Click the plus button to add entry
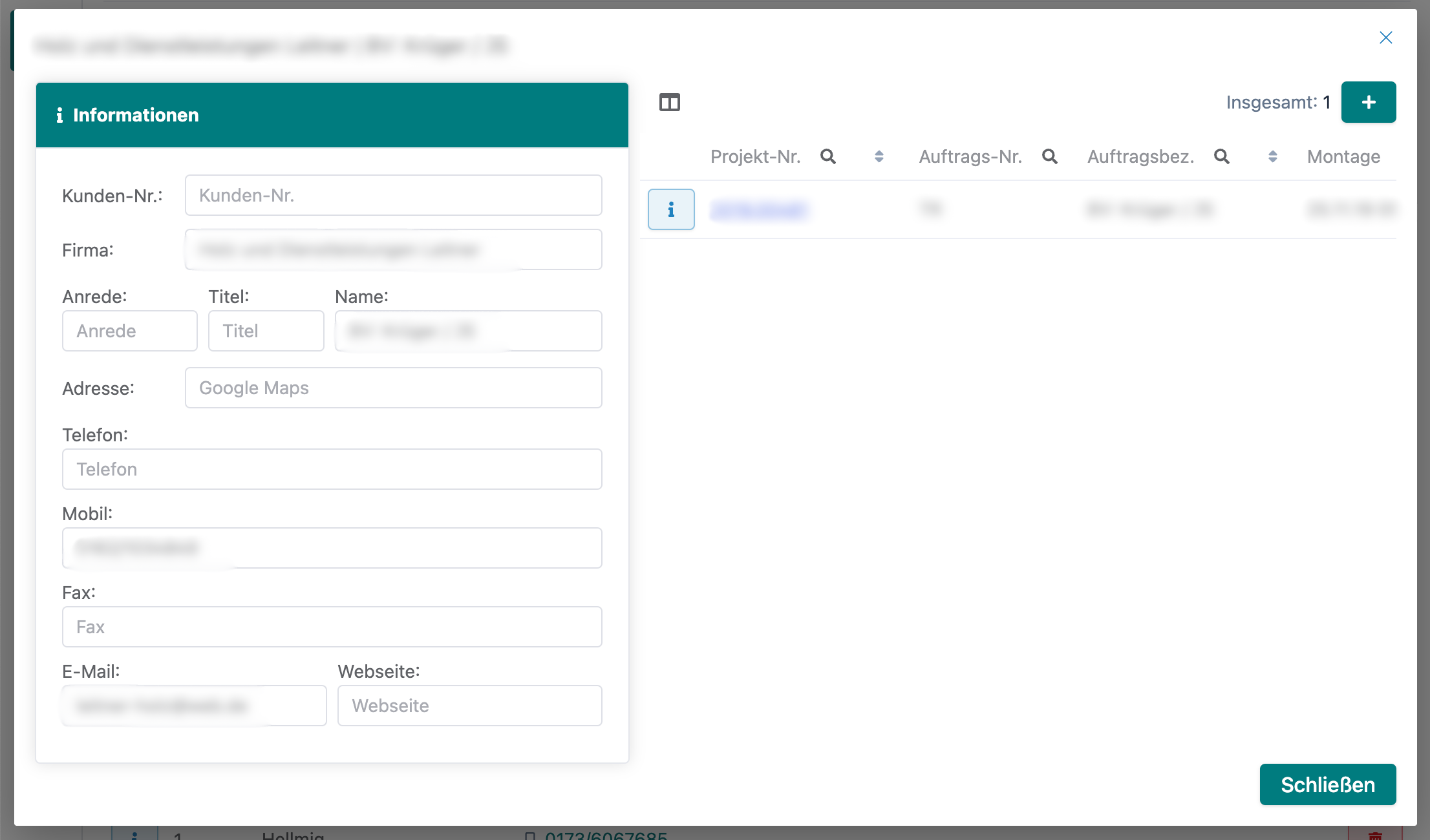Viewport: 1430px width, 840px height. point(1368,102)
